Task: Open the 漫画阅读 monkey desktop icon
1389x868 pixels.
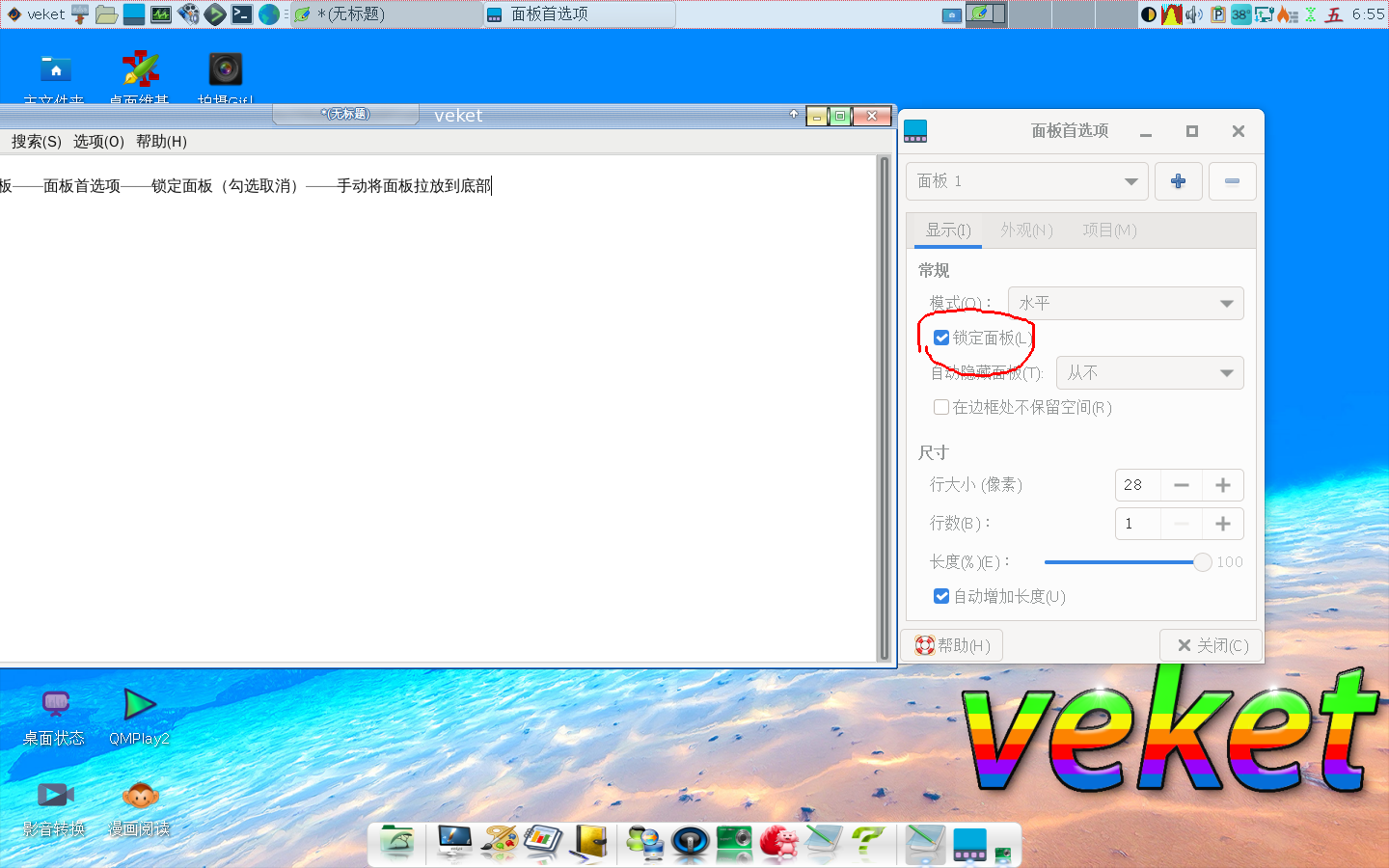Action: tap(140, 808)
